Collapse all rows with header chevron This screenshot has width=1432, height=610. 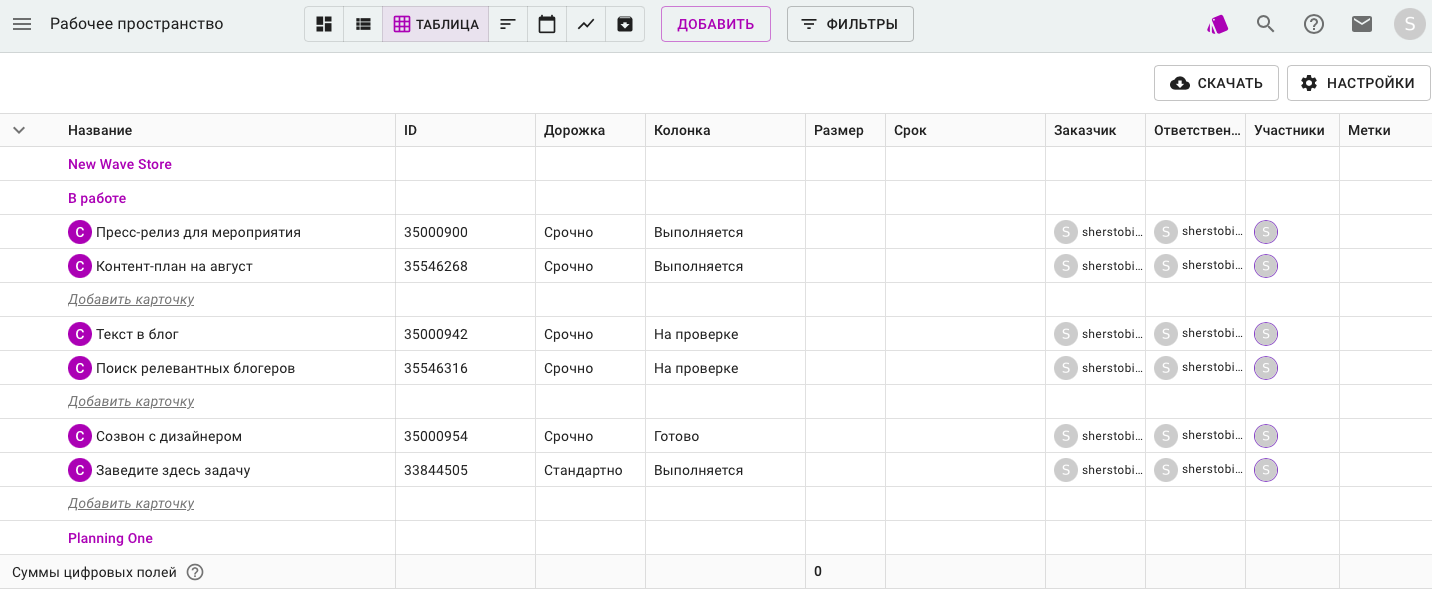point(19,130)
